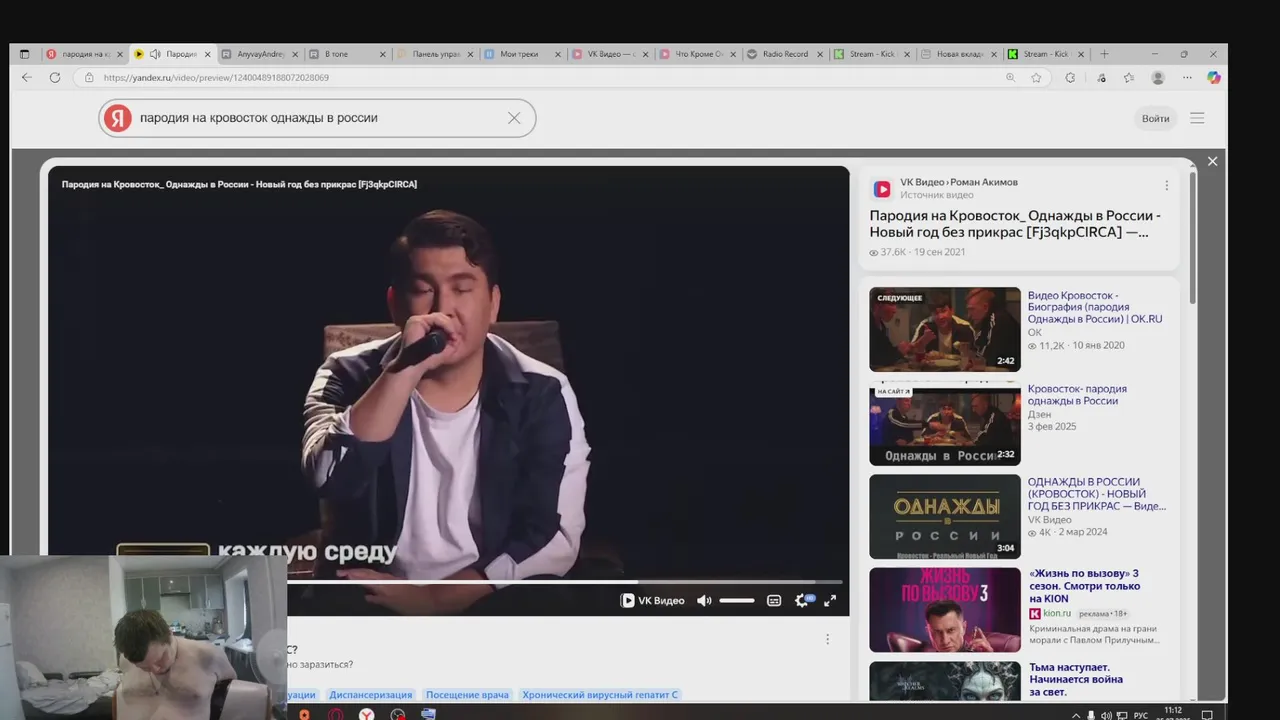
Task: Click the Войти button
Action: click(x=1155, y=118)
